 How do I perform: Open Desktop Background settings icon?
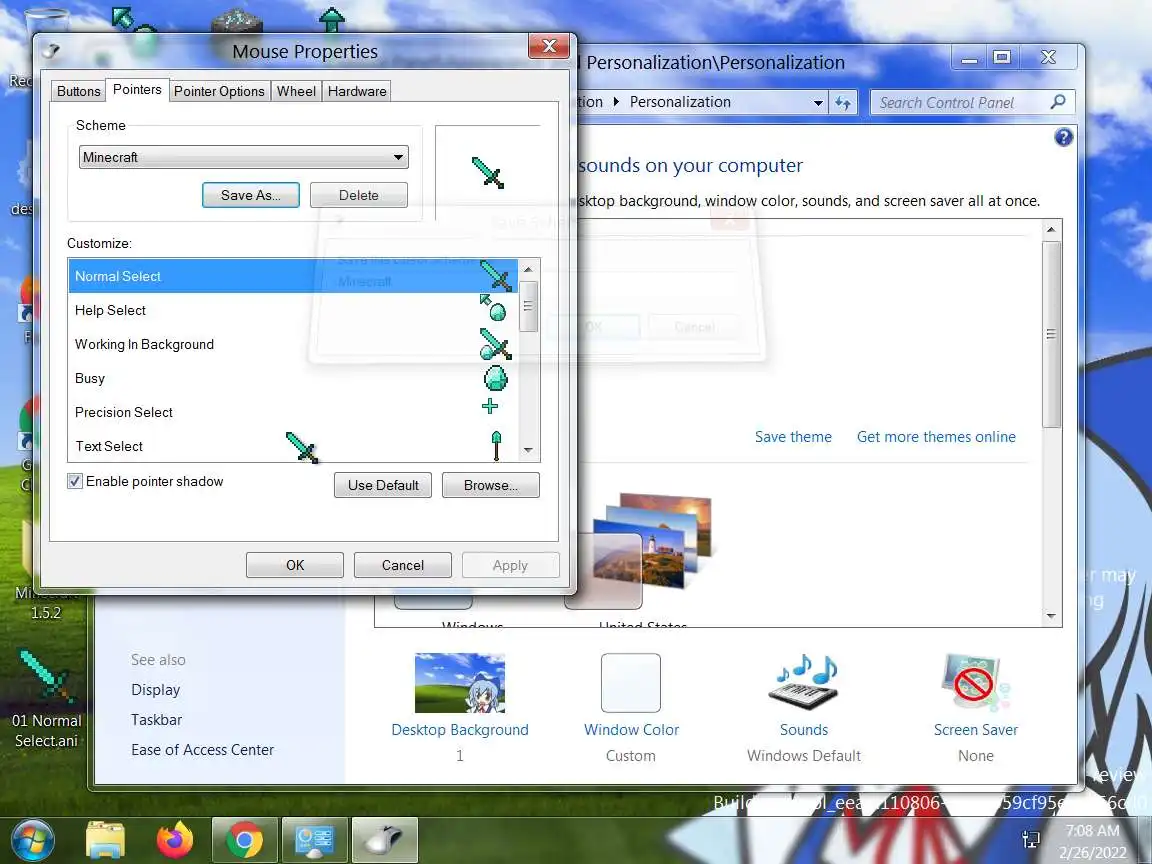(x=460, y=683)
